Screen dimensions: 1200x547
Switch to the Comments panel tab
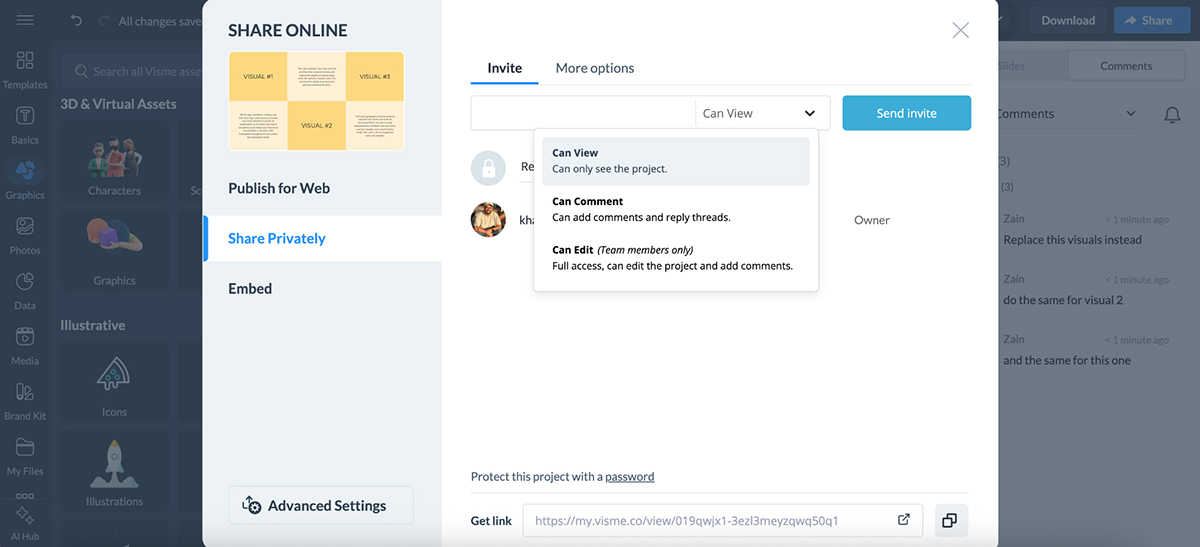(1126, 66)
